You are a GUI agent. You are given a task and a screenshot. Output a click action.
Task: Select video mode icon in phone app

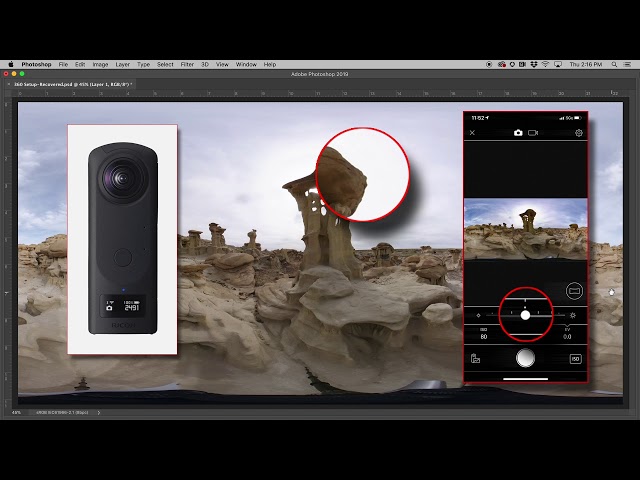(x=533, y=133)
